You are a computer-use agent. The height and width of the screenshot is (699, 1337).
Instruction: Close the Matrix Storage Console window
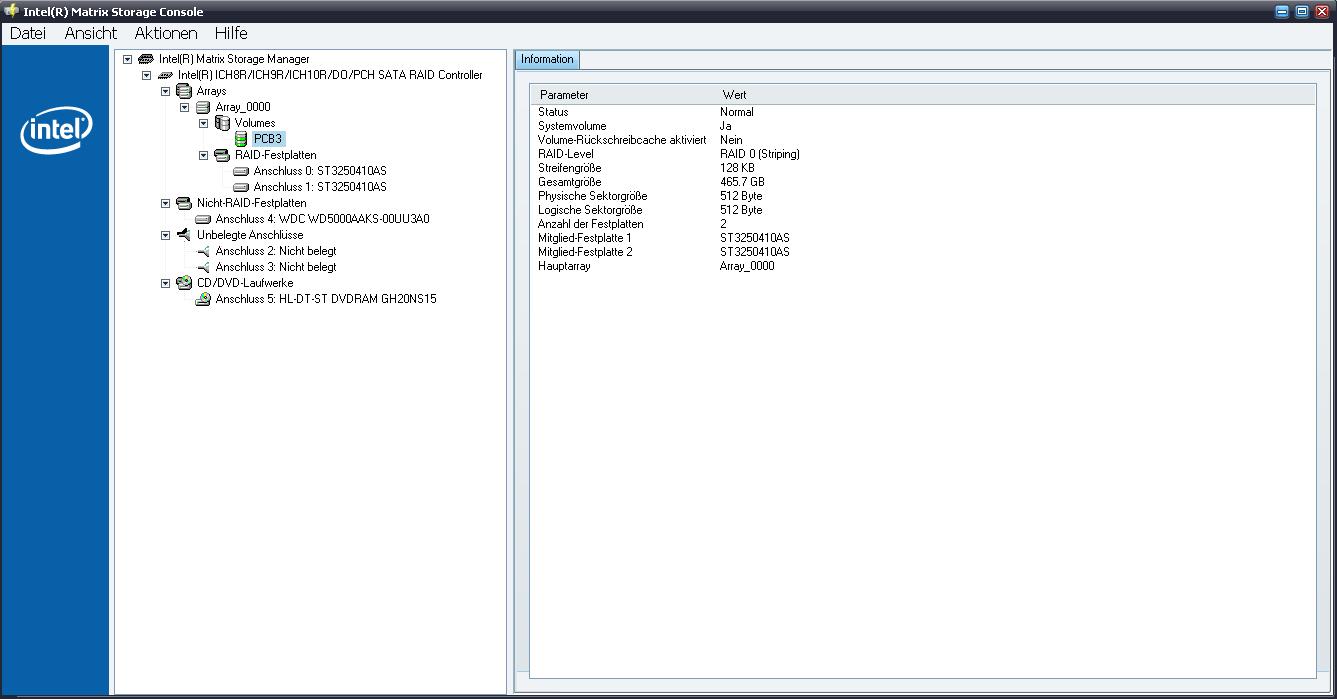click(1322, 11)
